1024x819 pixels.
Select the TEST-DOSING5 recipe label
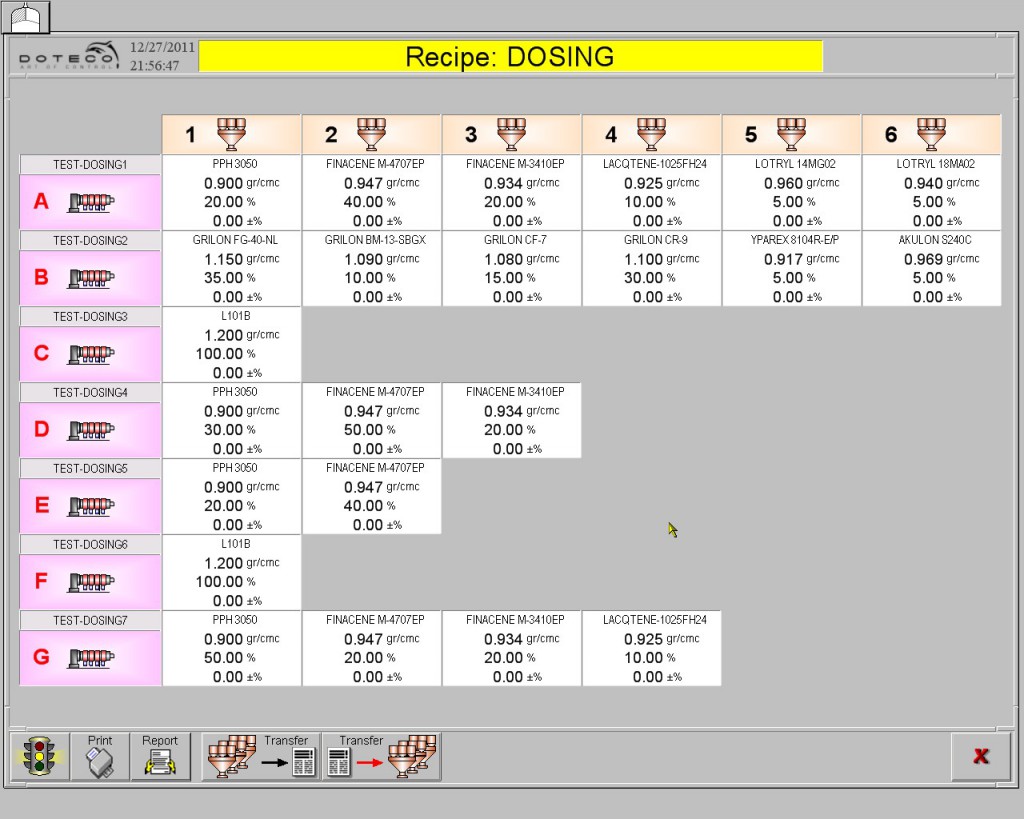click(90, 468)
